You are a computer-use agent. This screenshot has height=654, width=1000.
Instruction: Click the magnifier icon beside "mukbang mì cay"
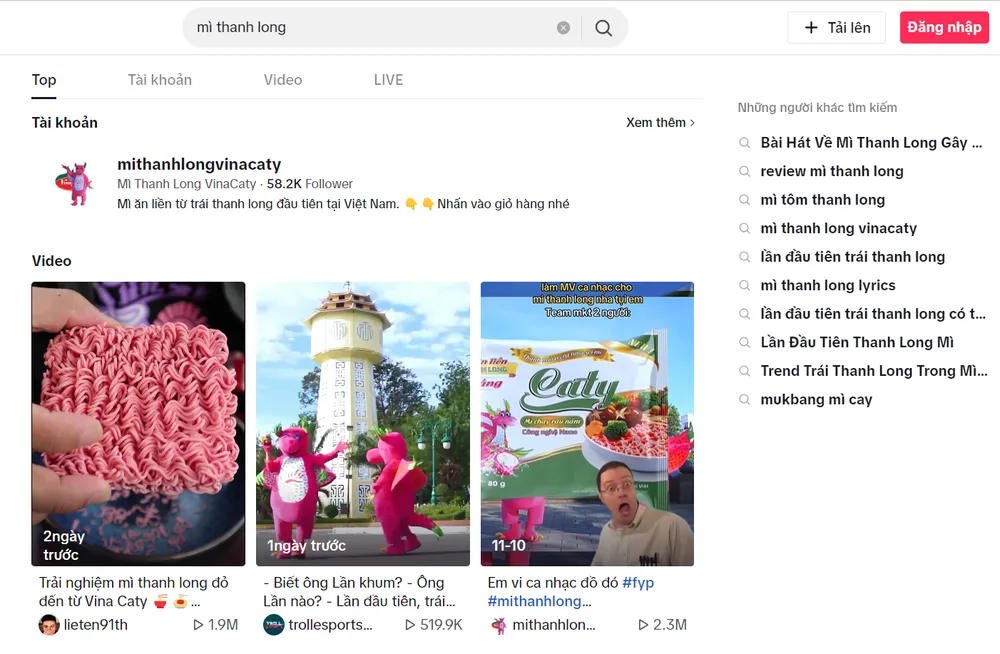tap(745, 400)
